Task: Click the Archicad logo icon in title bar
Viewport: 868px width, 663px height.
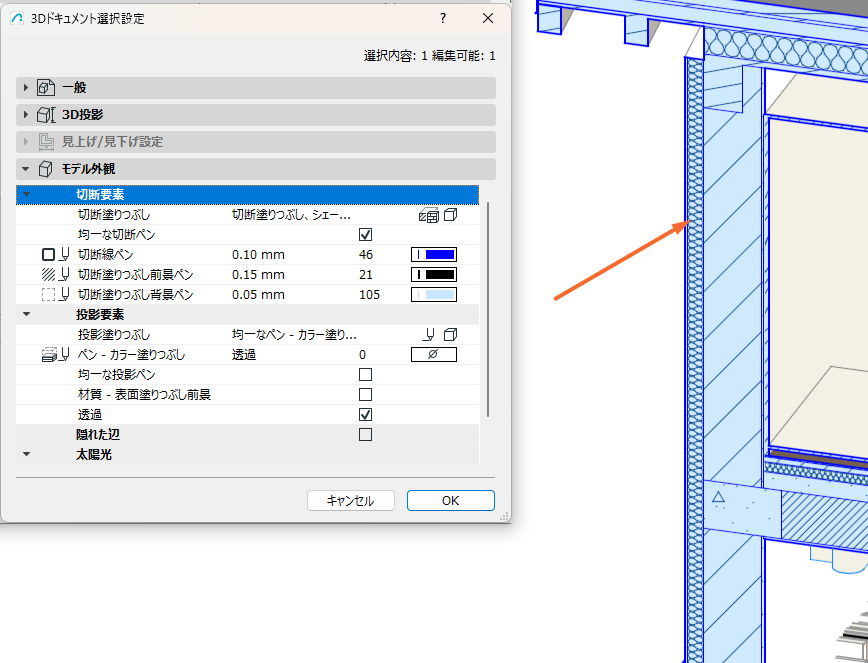Action: 17,18
